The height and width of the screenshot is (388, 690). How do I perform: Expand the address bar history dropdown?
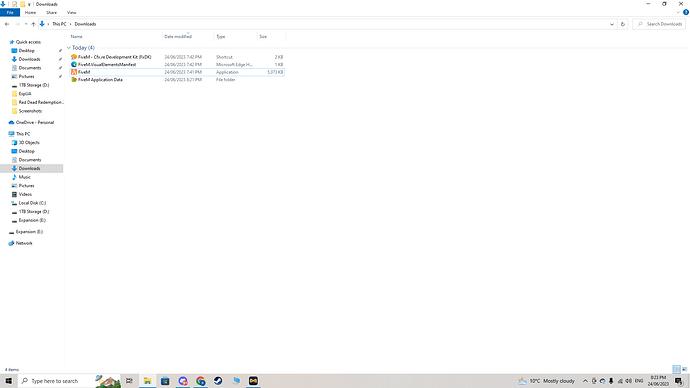point(612,24)
